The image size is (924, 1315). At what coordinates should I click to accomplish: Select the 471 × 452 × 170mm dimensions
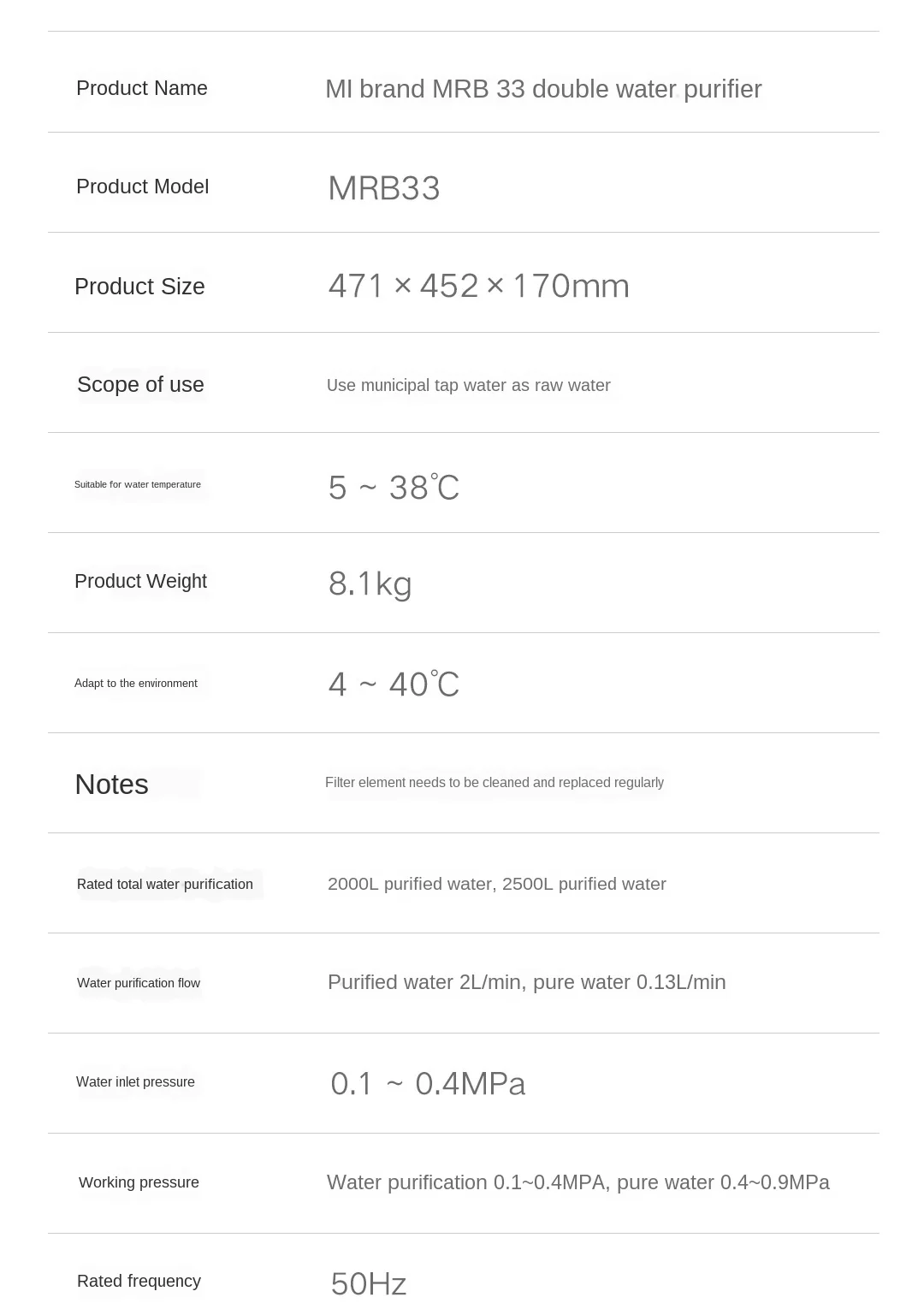[x=479, y=286]
